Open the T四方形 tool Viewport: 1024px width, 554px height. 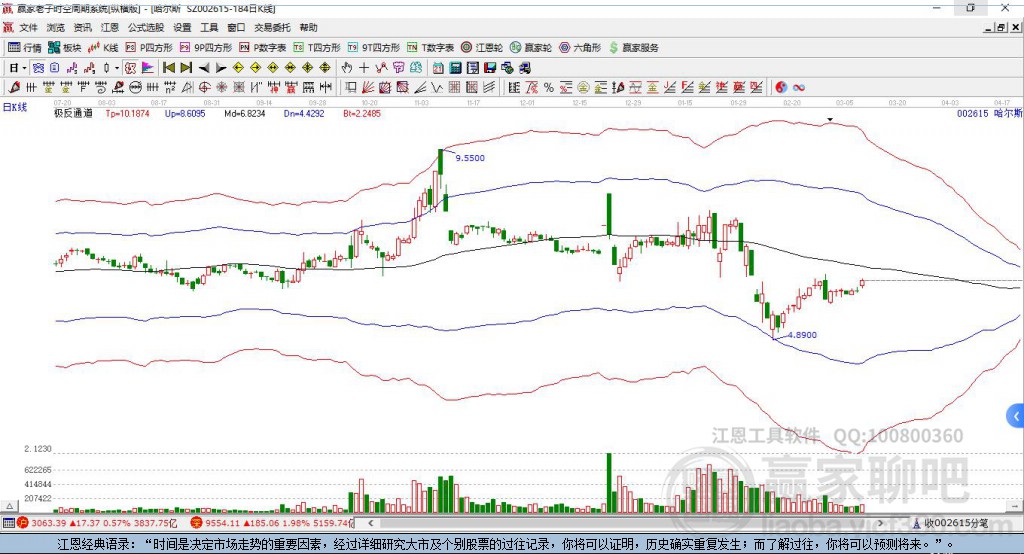pyautogui.click(x=317, y=48)
